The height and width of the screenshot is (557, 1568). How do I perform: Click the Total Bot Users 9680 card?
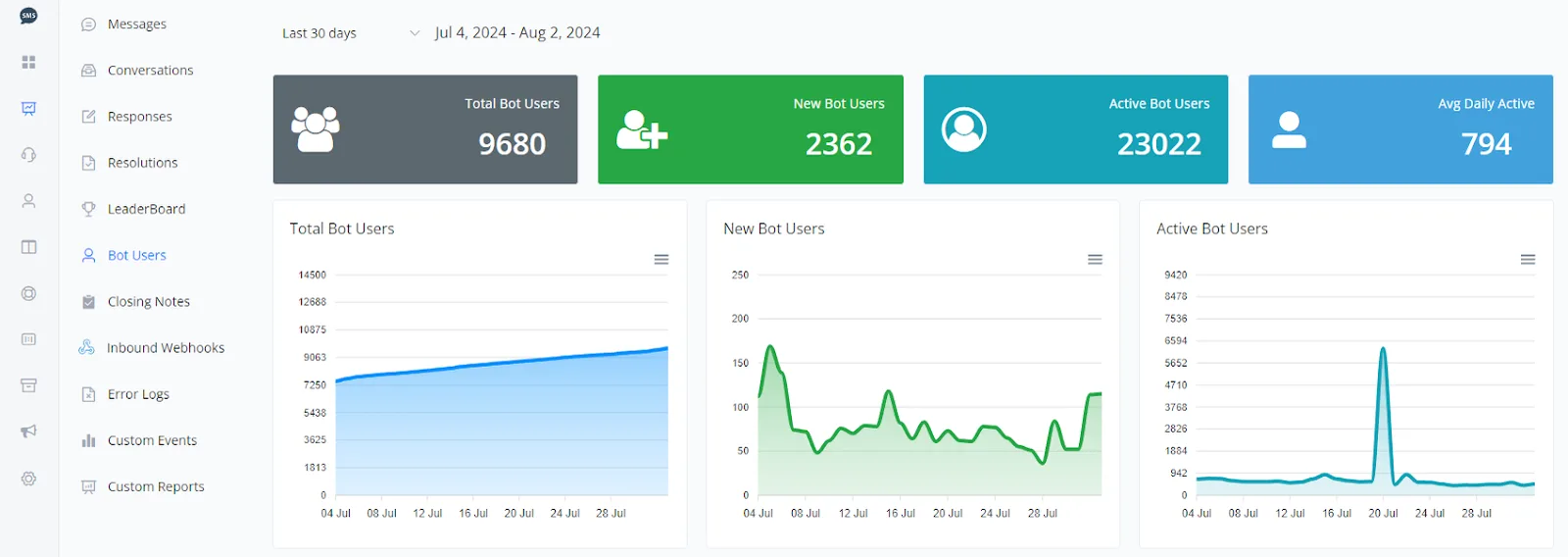pyautogui.click(x=425, y=129)
